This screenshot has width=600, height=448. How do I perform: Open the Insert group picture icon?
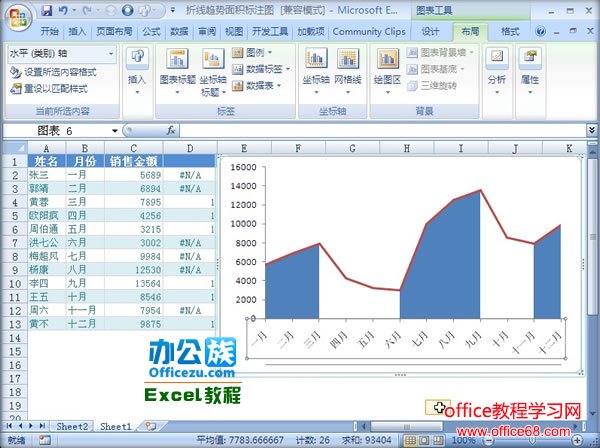click(x=137, y=57)
